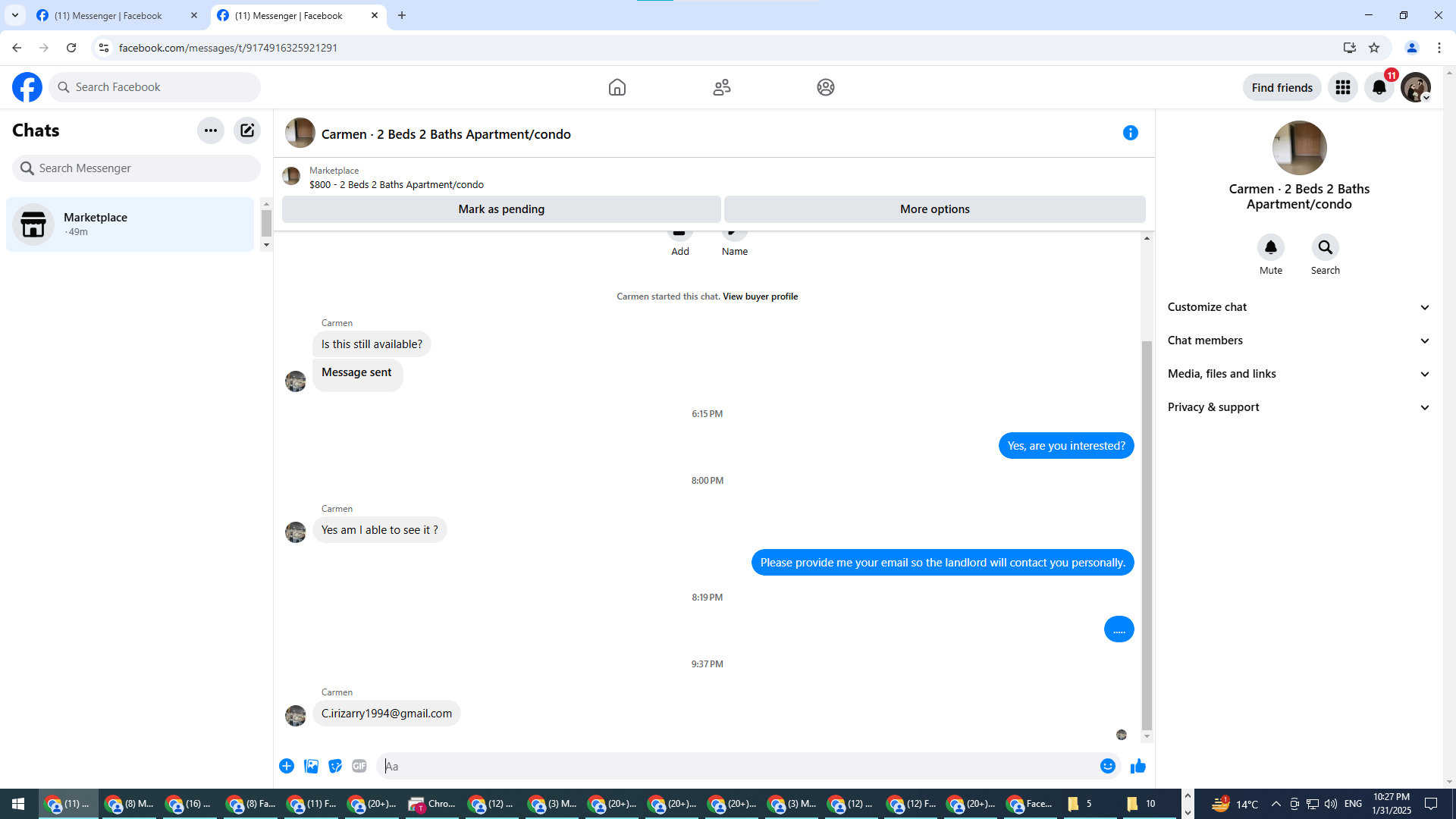Go to the Home feed icon
This screenshot has height=819, width=1456.
tap(617, 87)
